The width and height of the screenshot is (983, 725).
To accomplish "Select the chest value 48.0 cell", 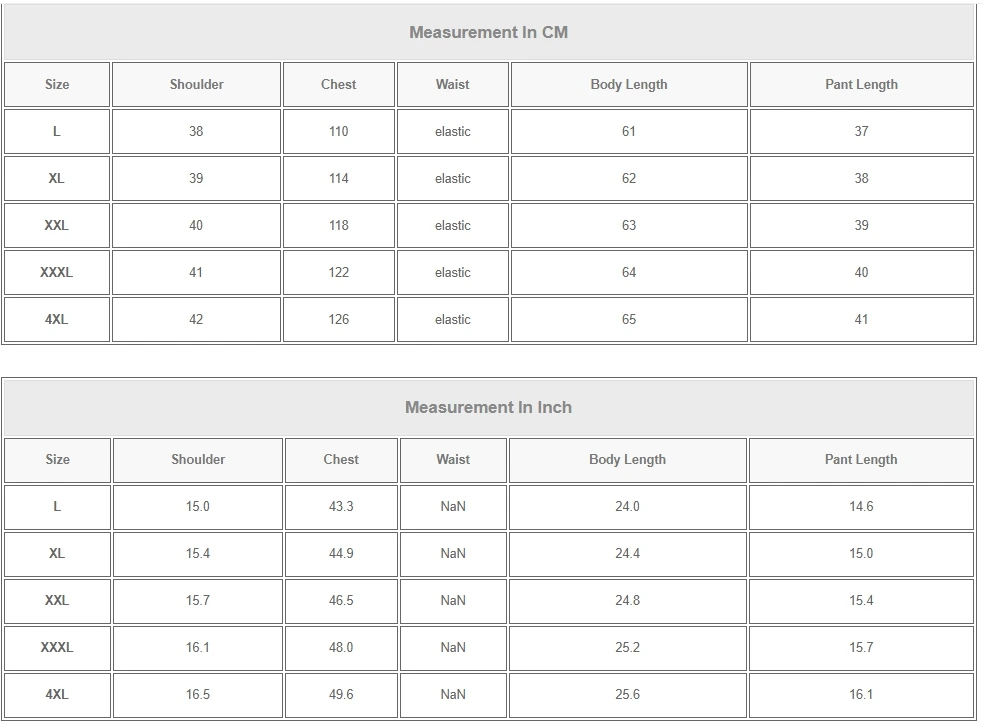I will (341, 647).
